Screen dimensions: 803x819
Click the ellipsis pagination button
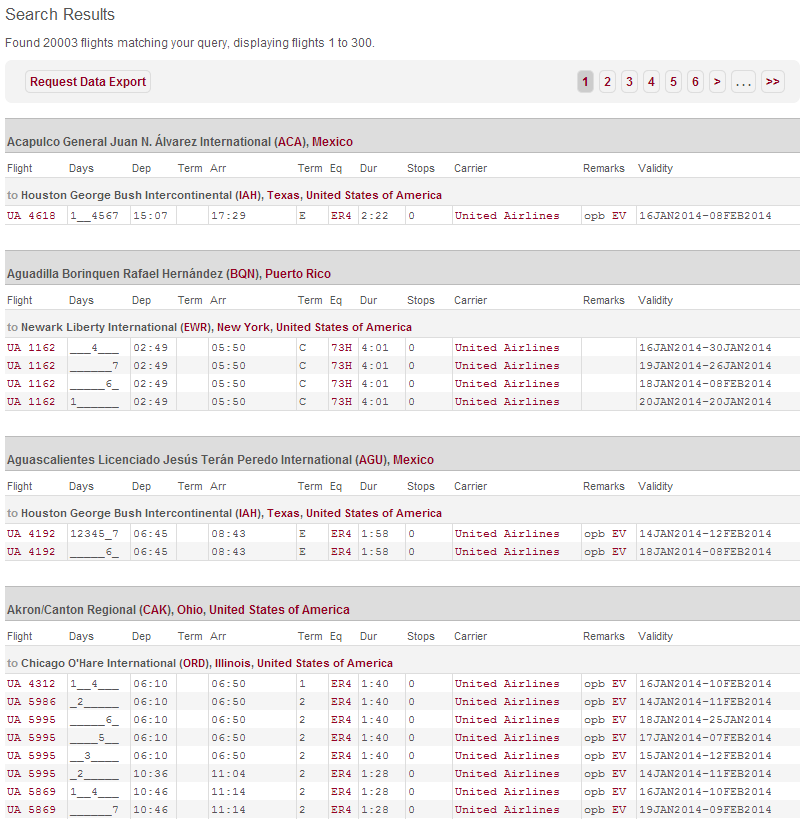pos(743,82)
